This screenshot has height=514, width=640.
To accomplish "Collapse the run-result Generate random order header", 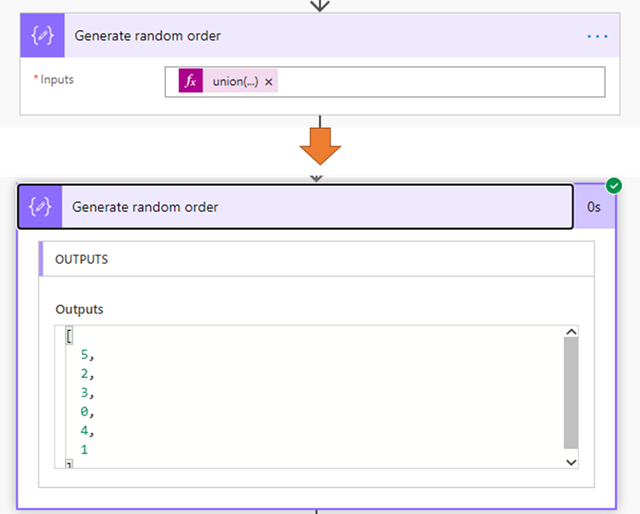I will [296, 207].
